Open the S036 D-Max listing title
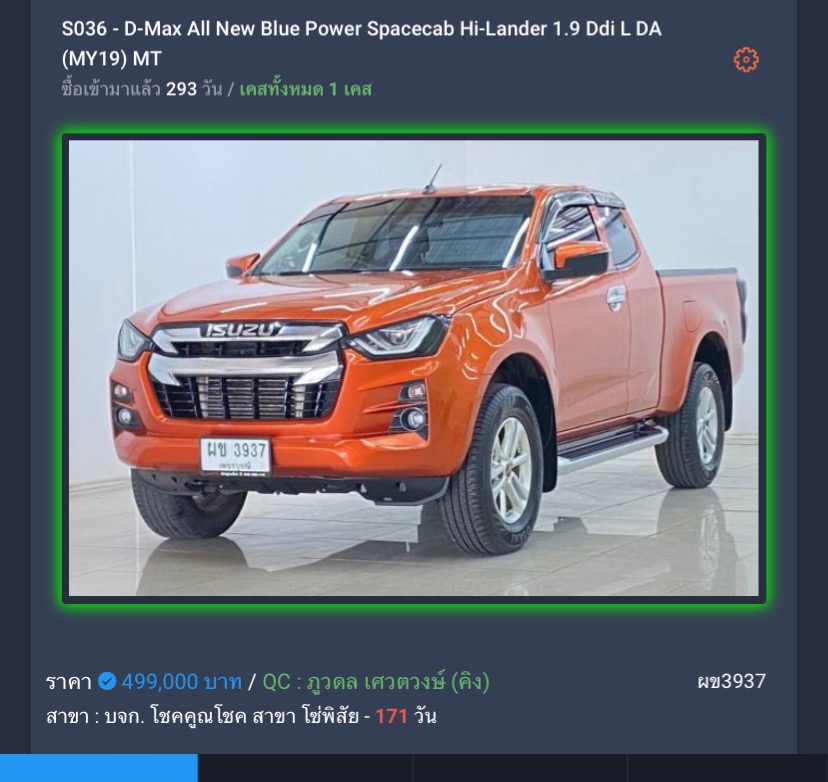This screenshot has width=828, height=782. click(x=361, y=43)
